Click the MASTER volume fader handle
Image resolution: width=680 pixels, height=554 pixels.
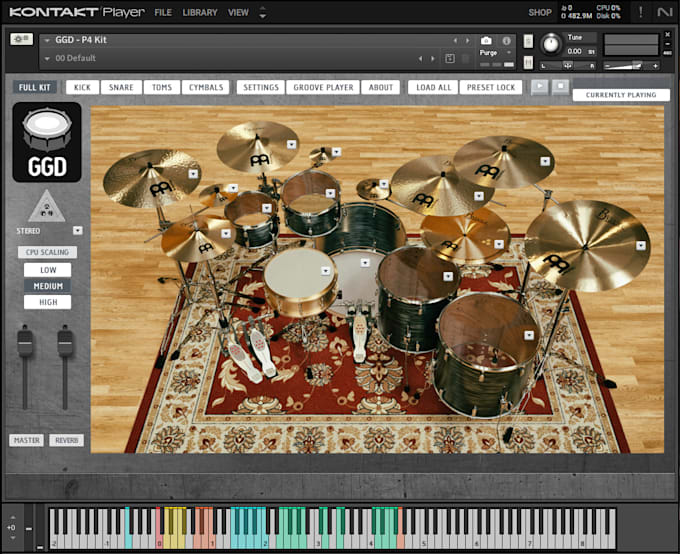coord(25,341)
